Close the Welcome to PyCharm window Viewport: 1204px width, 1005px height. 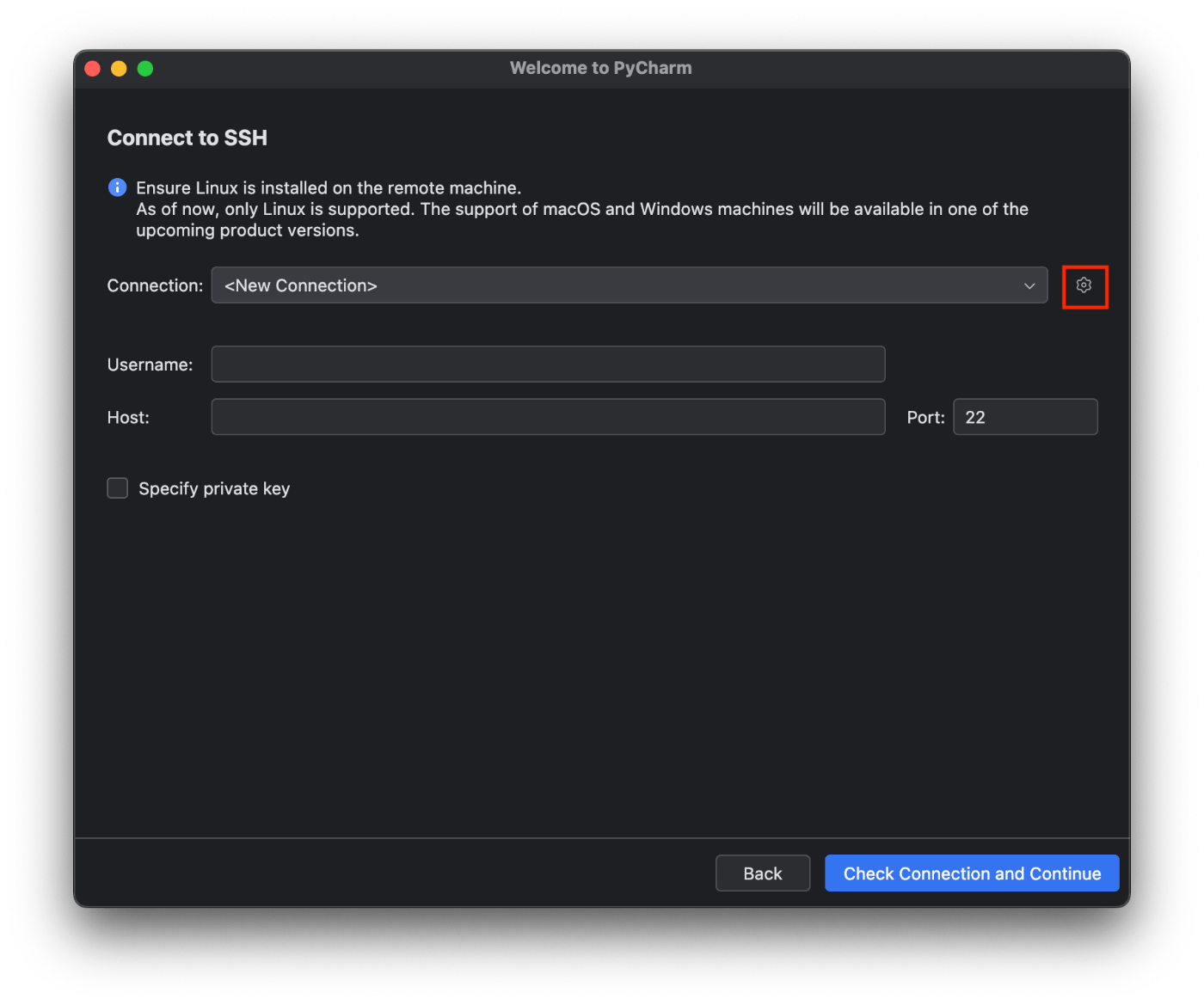pyautogui.click(x=93, y=69)
